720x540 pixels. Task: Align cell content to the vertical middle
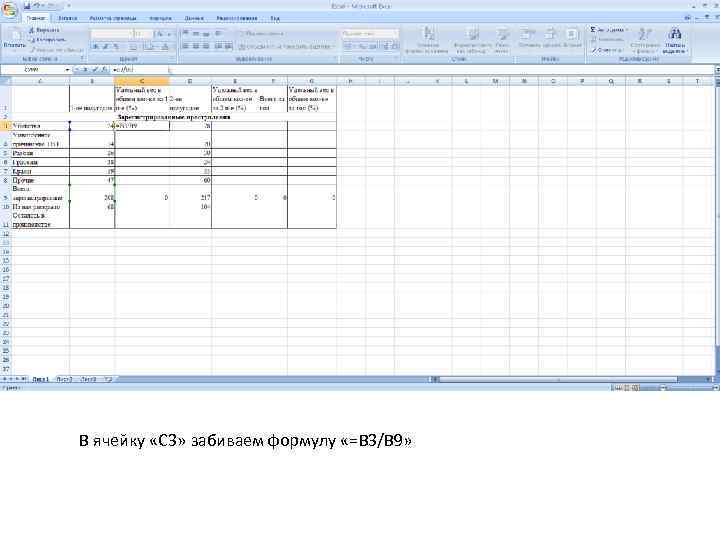[x=196, y=34]
